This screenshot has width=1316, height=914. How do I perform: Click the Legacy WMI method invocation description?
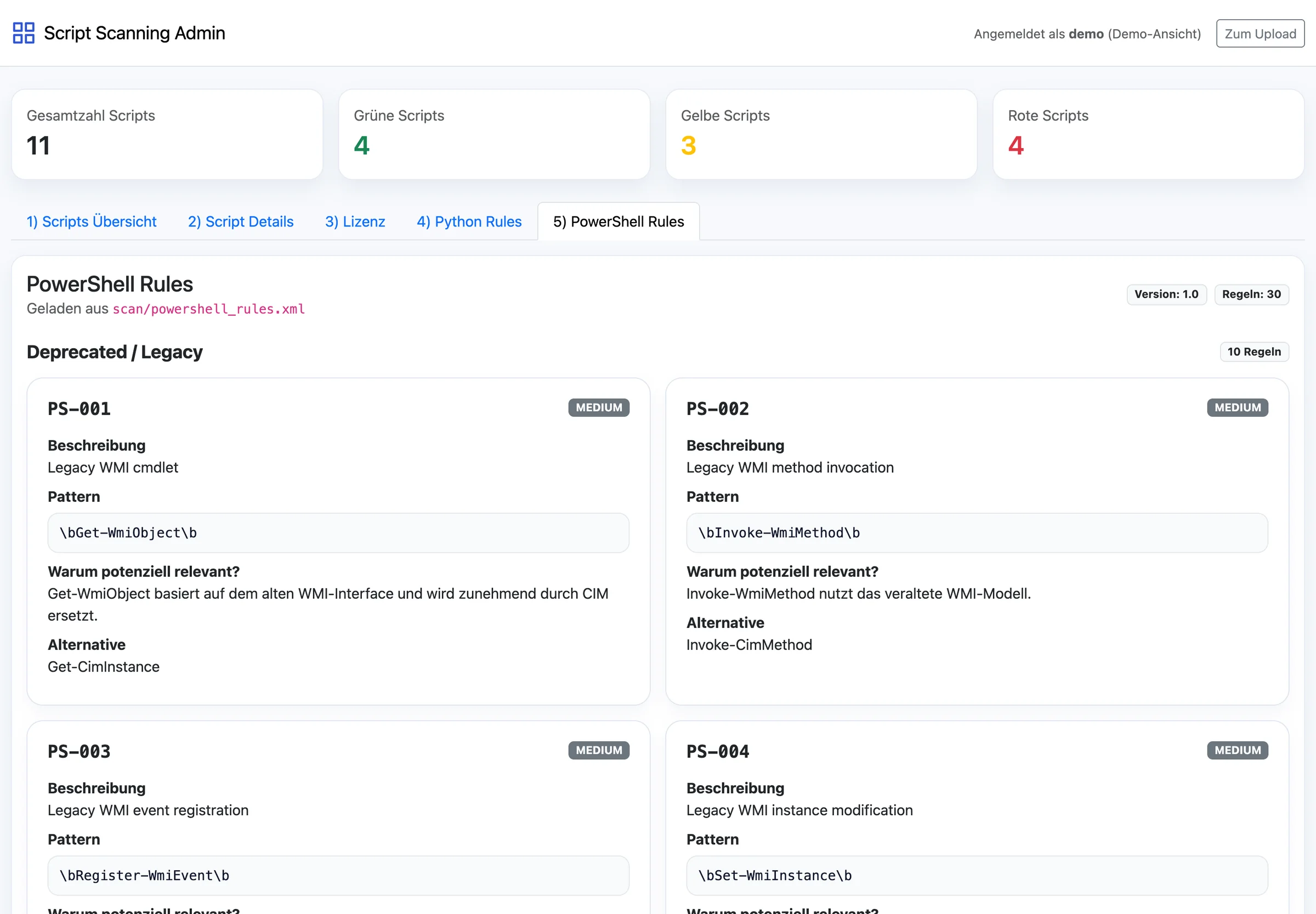coord(790,468)
